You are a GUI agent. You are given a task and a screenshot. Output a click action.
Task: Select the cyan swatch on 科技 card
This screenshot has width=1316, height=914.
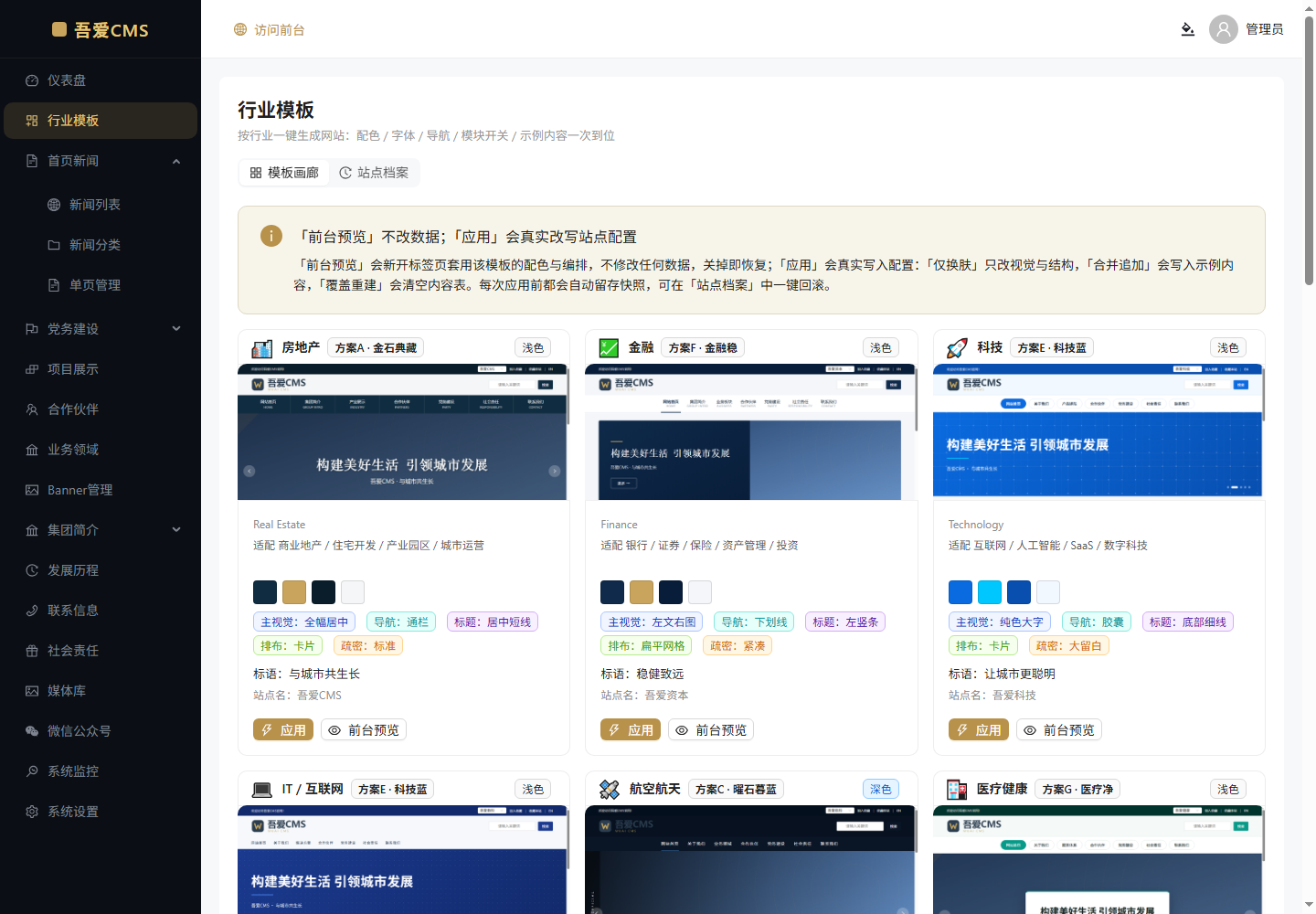click(990, 592)
